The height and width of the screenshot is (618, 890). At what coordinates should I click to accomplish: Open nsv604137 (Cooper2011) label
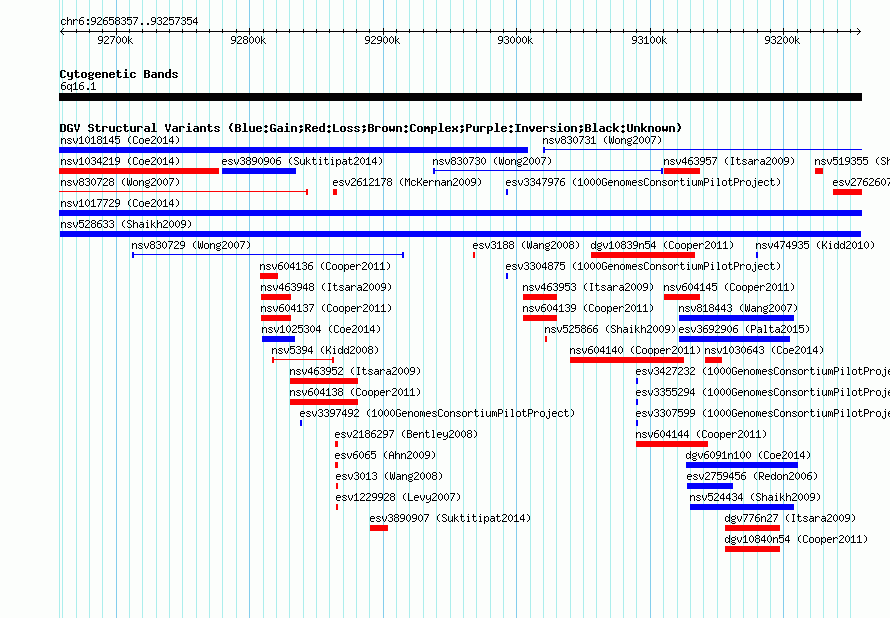(326, 308)
